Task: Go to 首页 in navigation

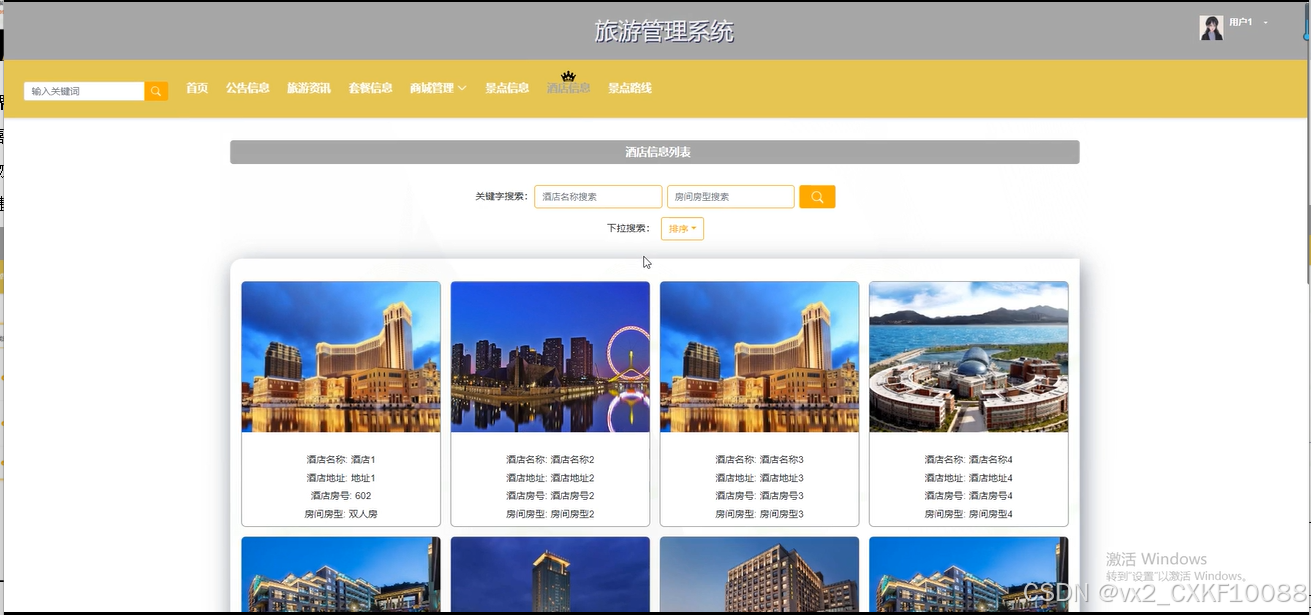Action: pos(197,88)
